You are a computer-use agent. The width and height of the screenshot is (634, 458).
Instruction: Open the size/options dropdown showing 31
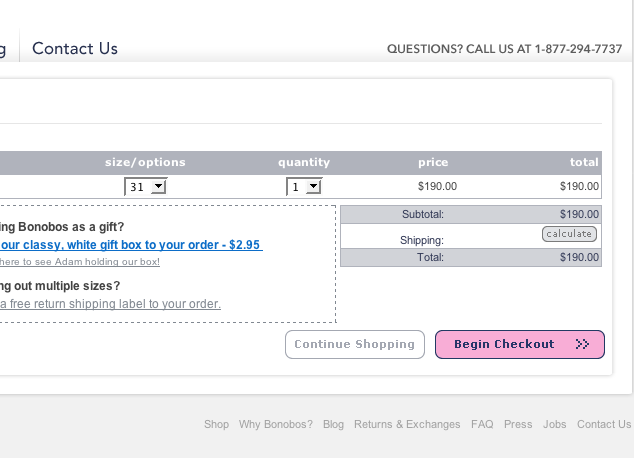146,186
